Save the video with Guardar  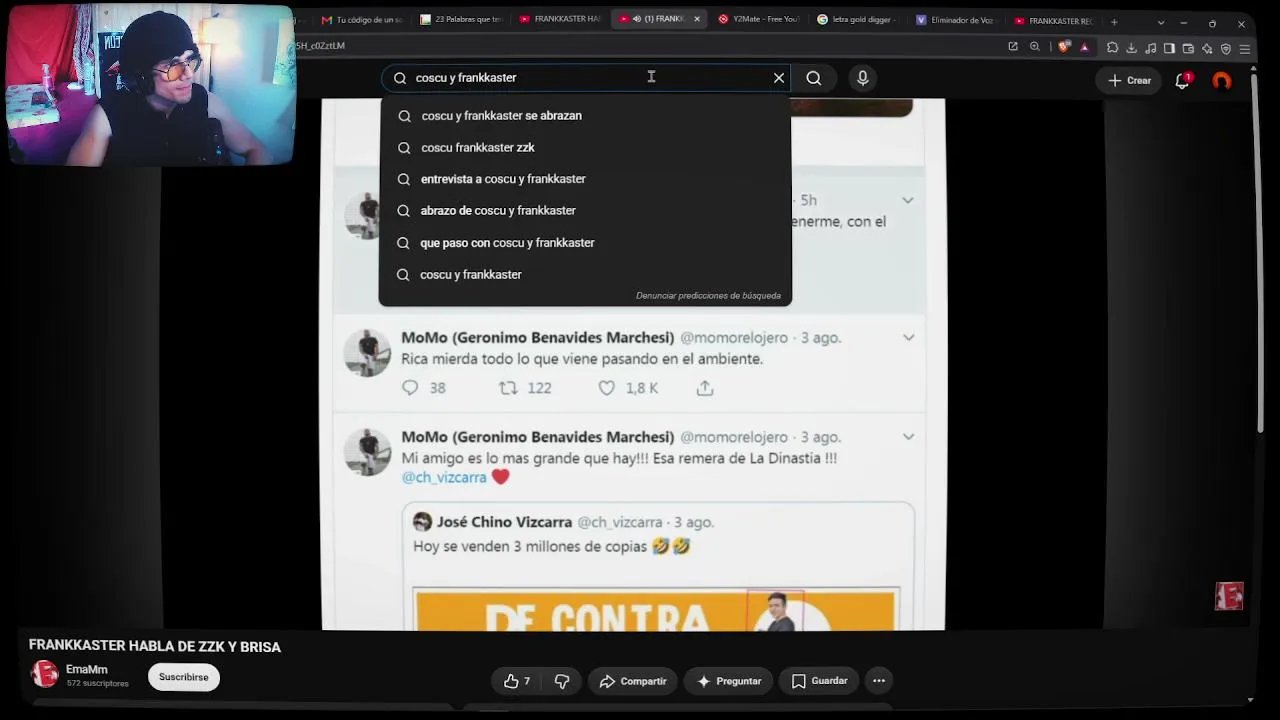tap(820, 681)
